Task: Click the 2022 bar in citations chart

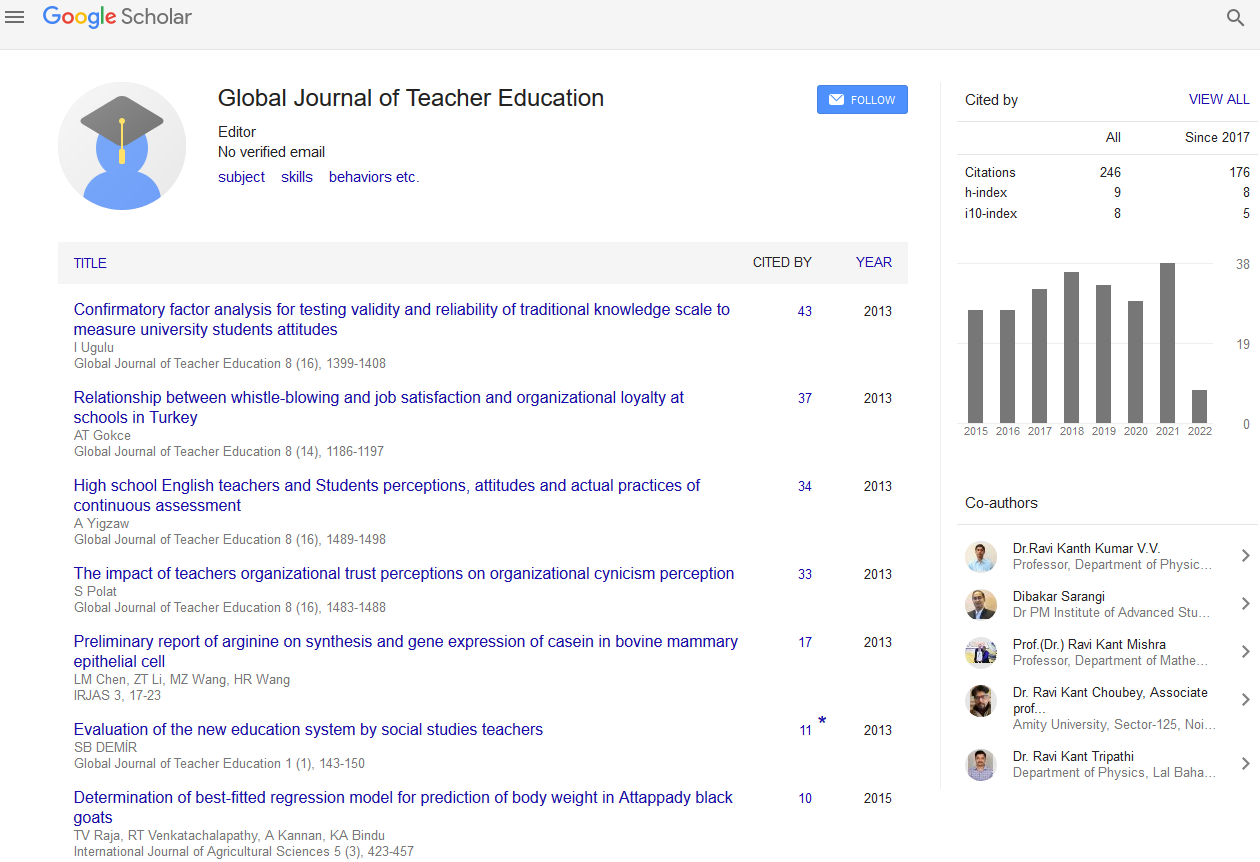Action: [1199, 406]
